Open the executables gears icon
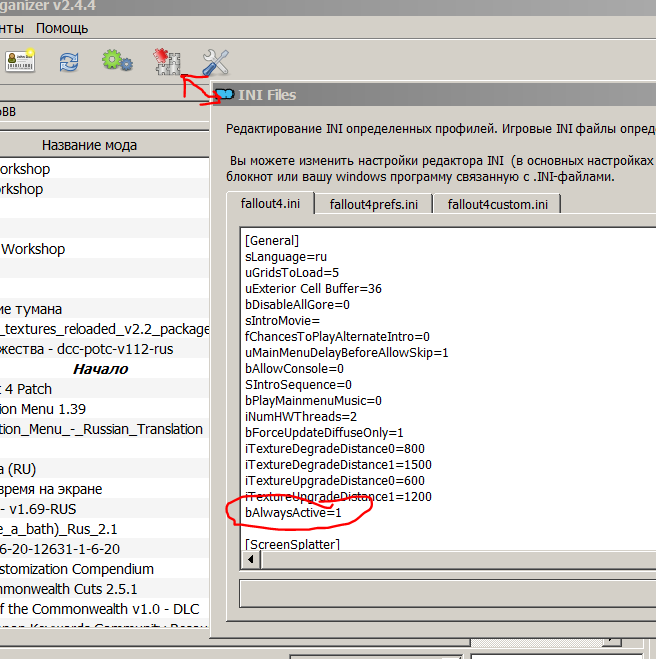 point(116,62)
